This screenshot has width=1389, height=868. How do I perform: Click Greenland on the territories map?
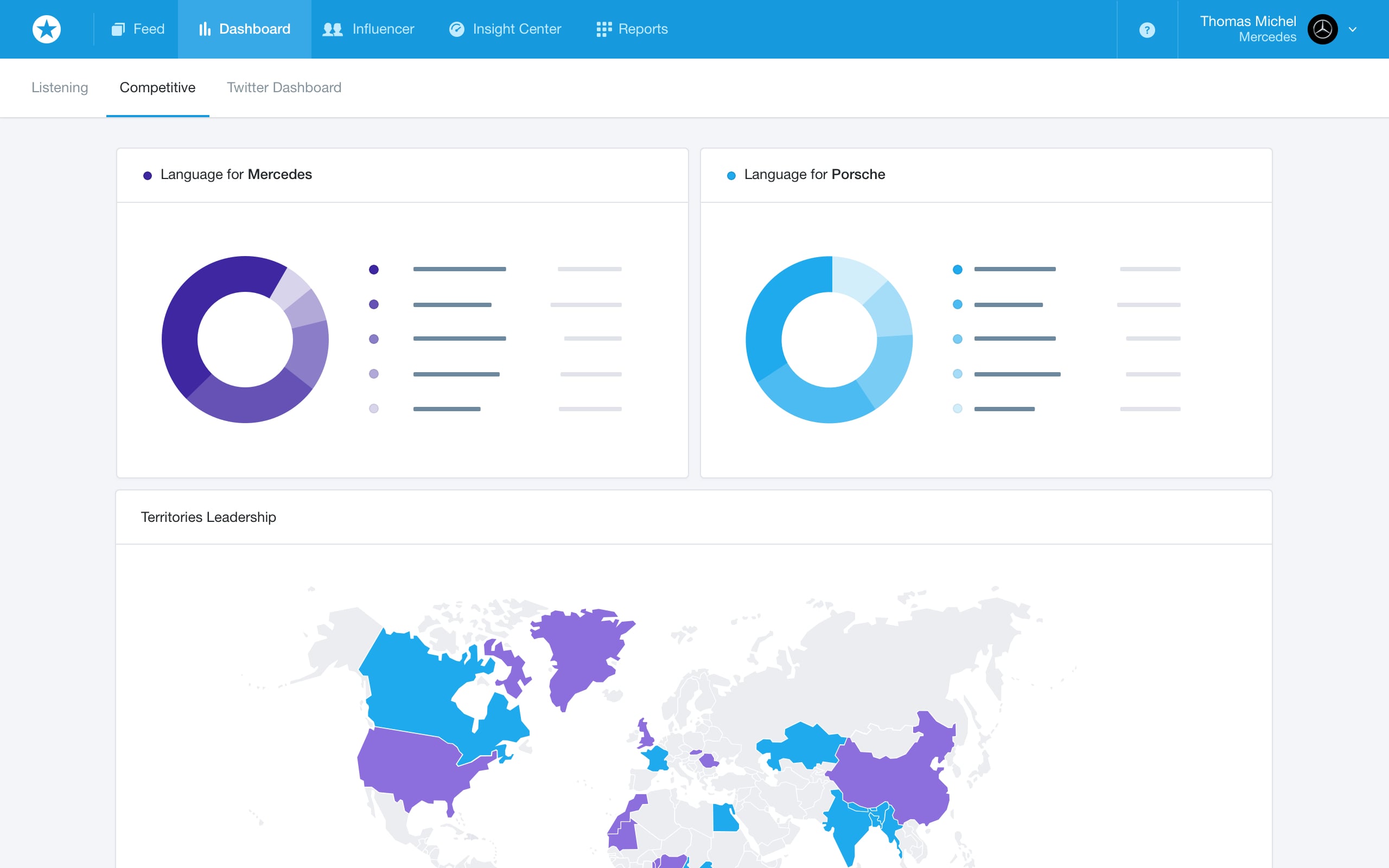pos(579,652)
